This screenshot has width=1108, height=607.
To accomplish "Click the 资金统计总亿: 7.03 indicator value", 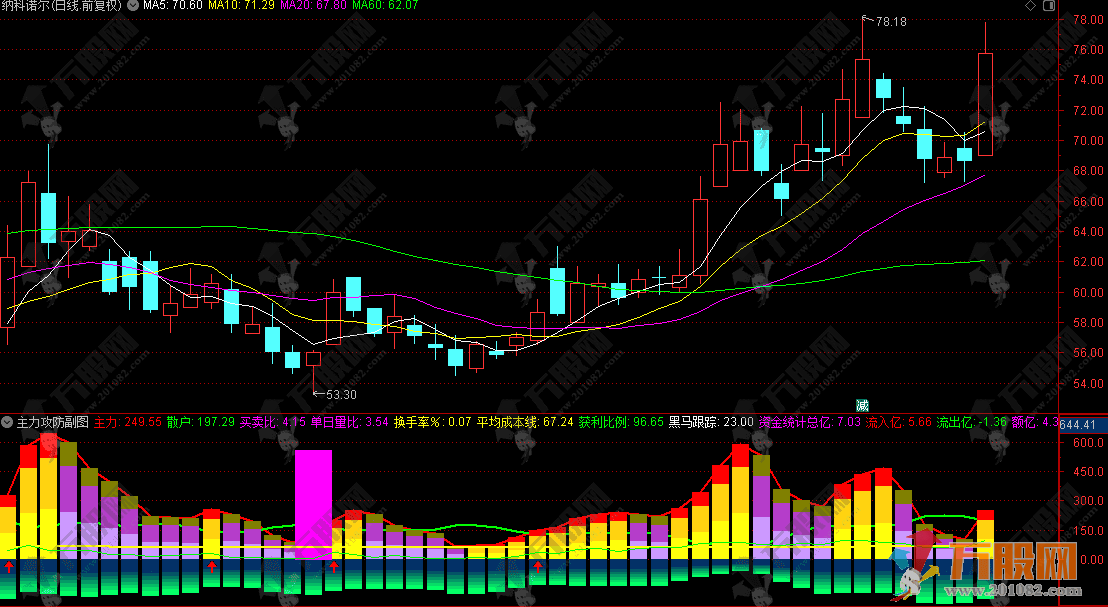I will pyautogui.click(x=810, y=423).
